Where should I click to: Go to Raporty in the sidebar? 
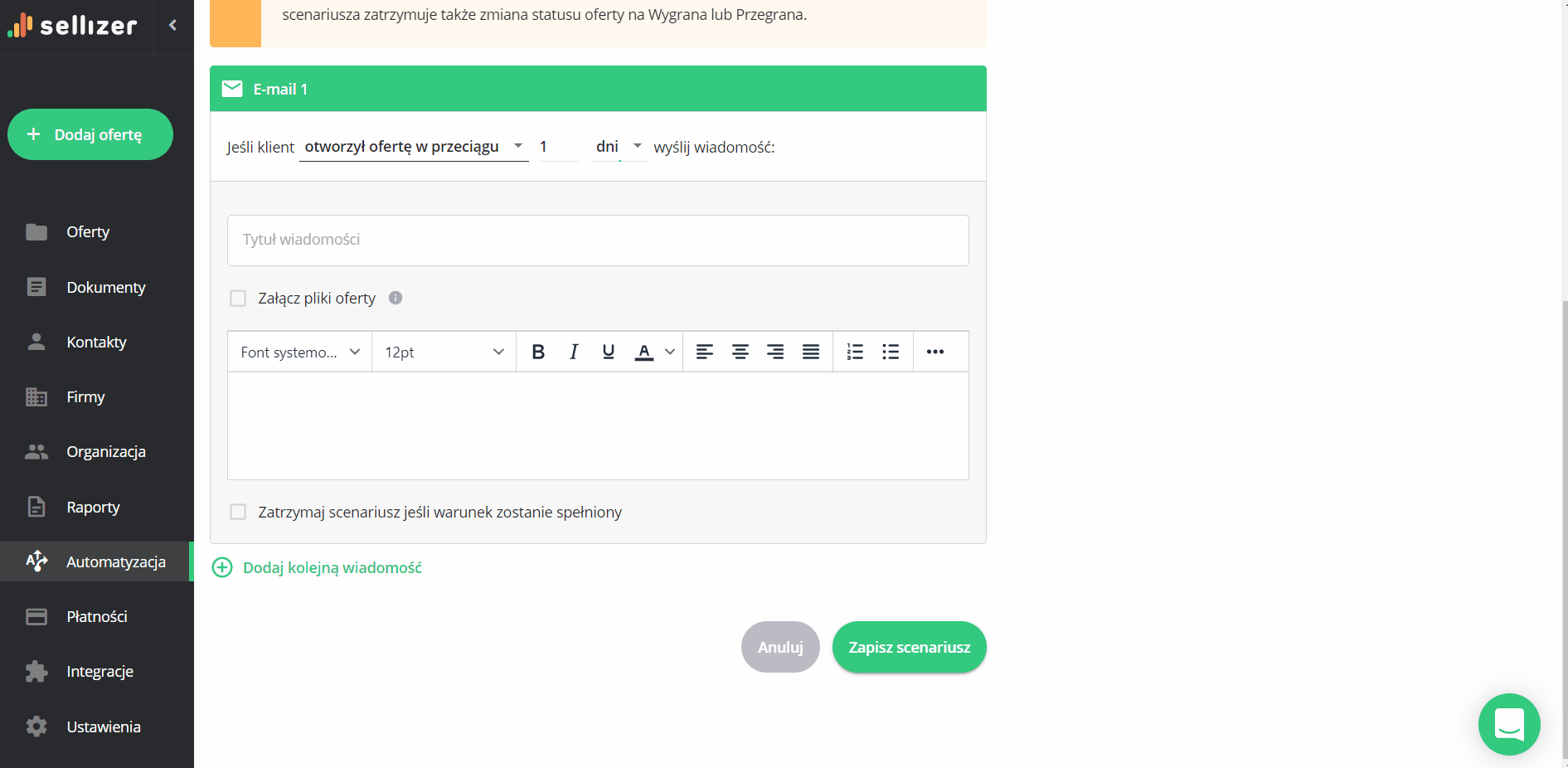coord(93,507)
